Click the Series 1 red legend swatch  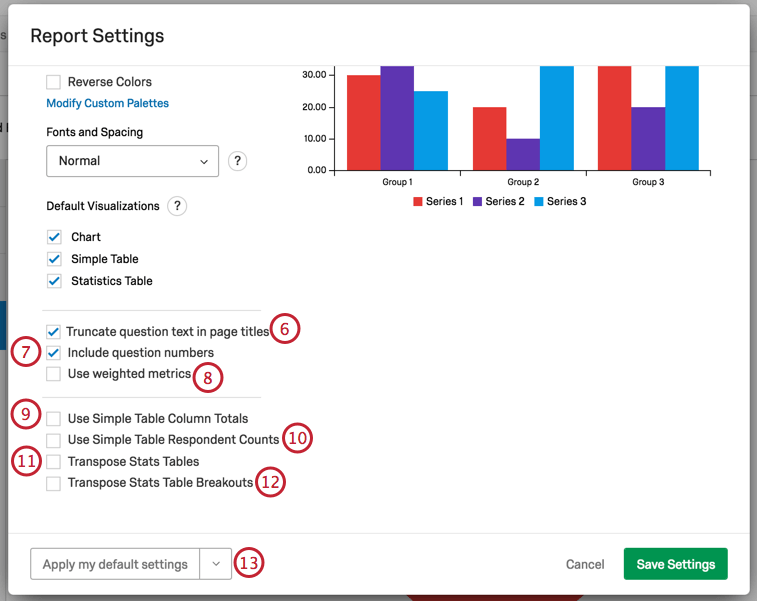pos(418,202)
